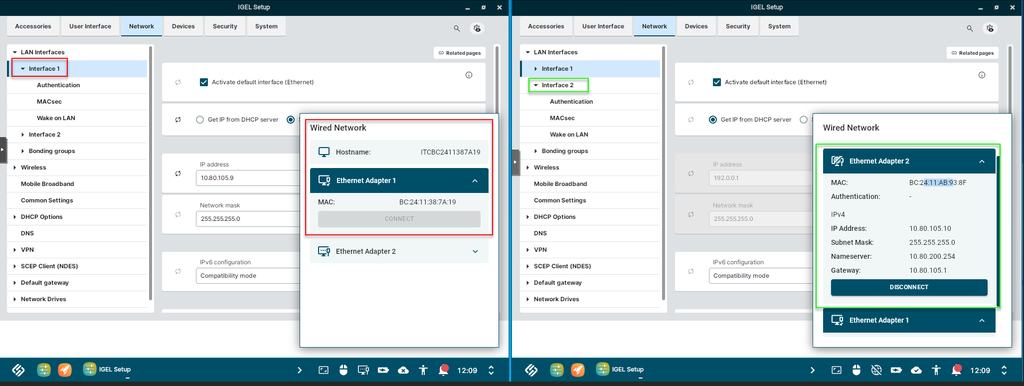Viewport: 1024px width, 386px height.
Task: Click the disconnected network tray icon, right taskbar
Action: tap(877, 370)
